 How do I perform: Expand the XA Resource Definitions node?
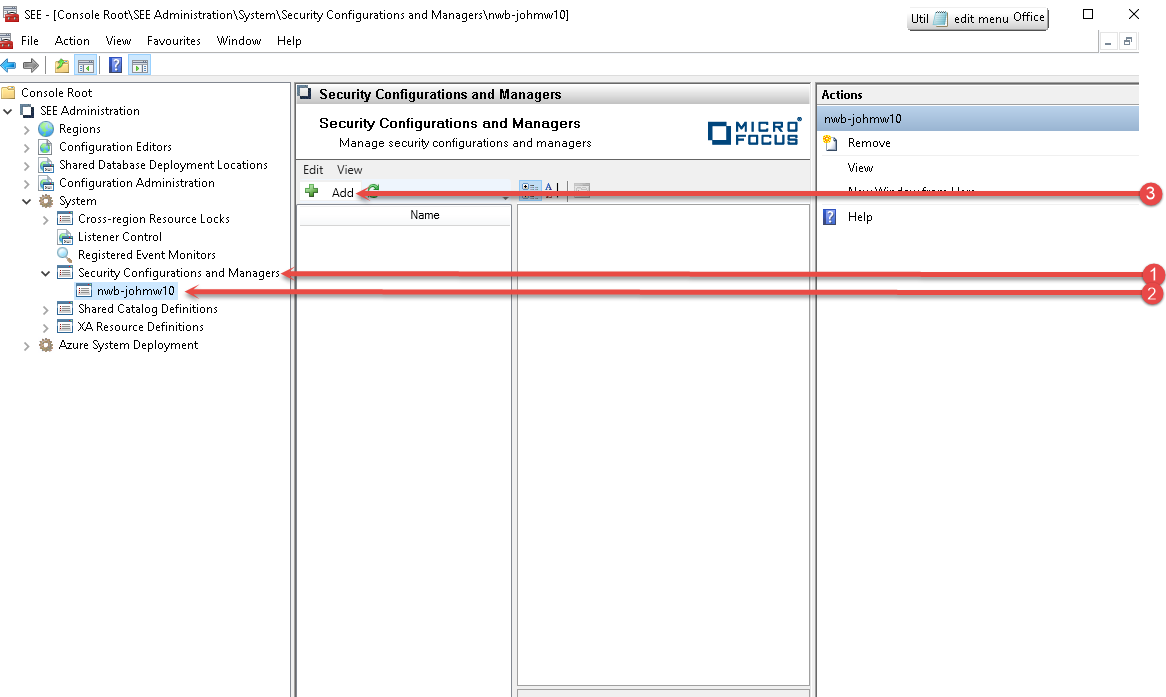tap(46, 327)
